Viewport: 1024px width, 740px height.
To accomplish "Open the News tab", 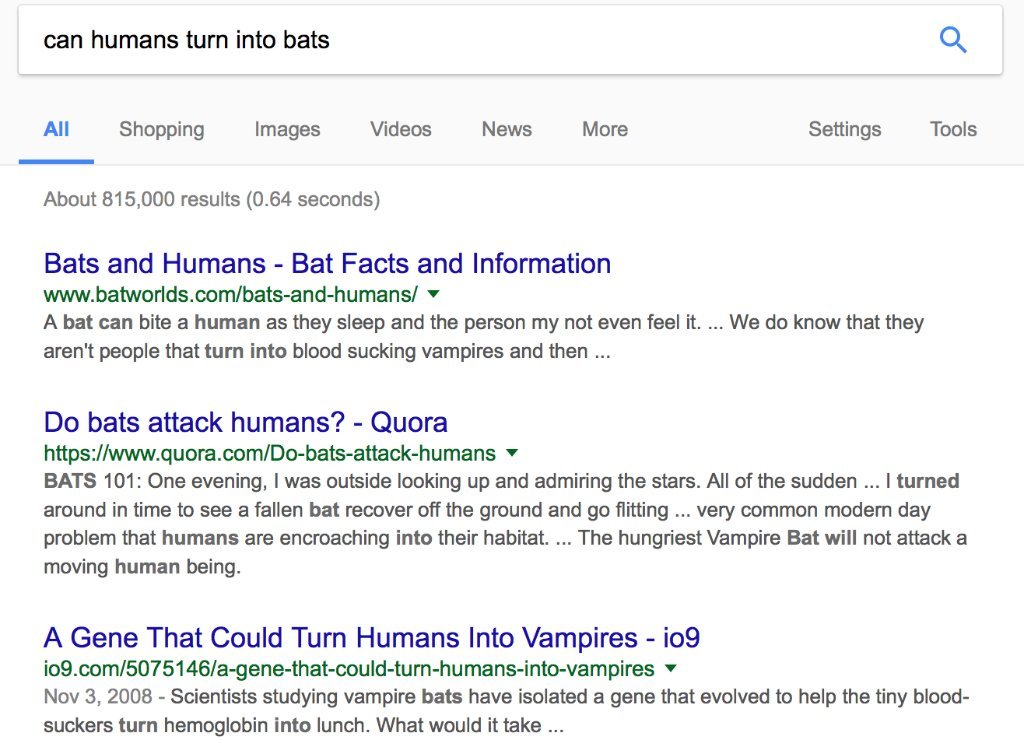I will click(x=507, y=129).
